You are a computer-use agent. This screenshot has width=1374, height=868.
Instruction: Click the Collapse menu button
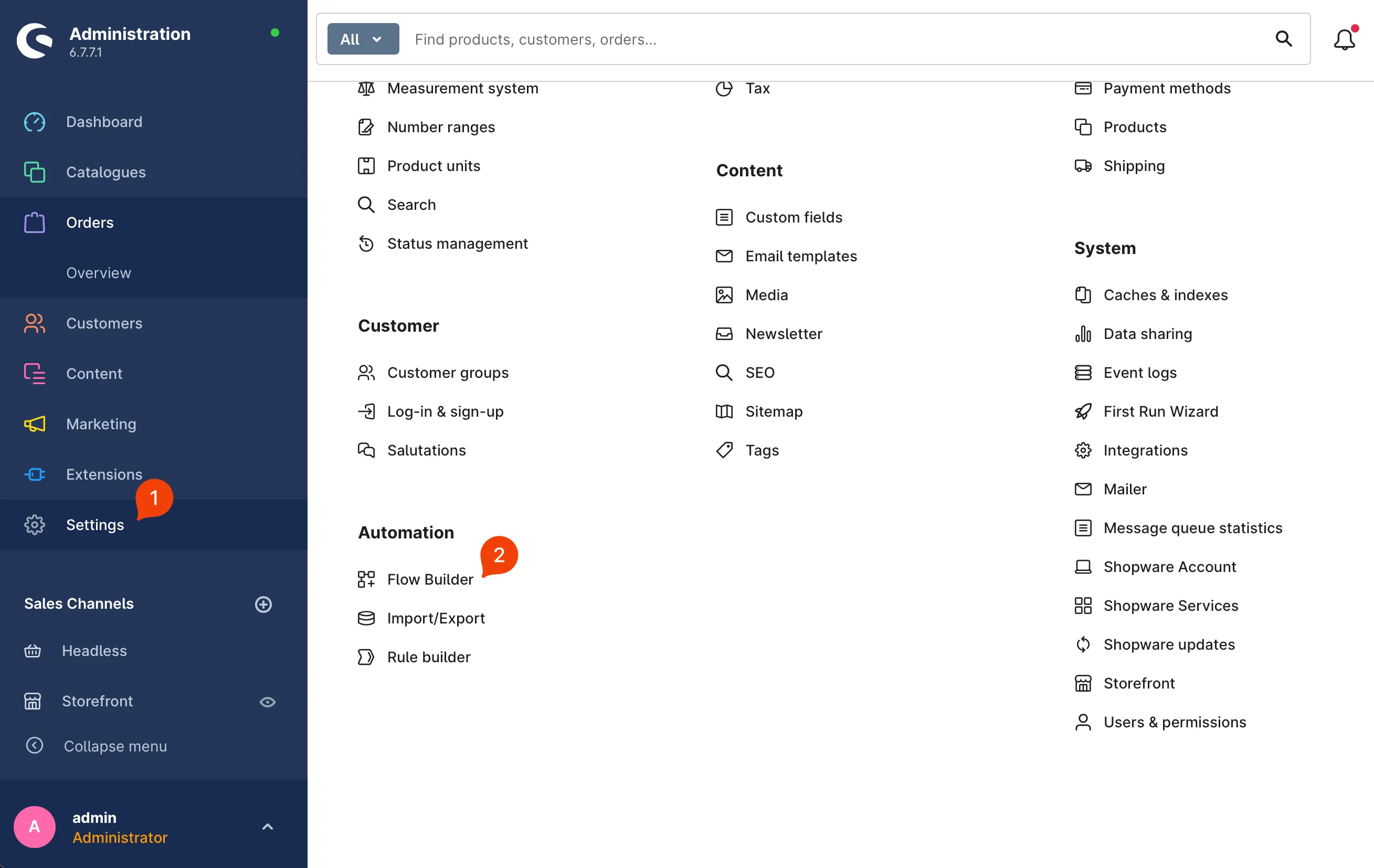pos(115,745)
